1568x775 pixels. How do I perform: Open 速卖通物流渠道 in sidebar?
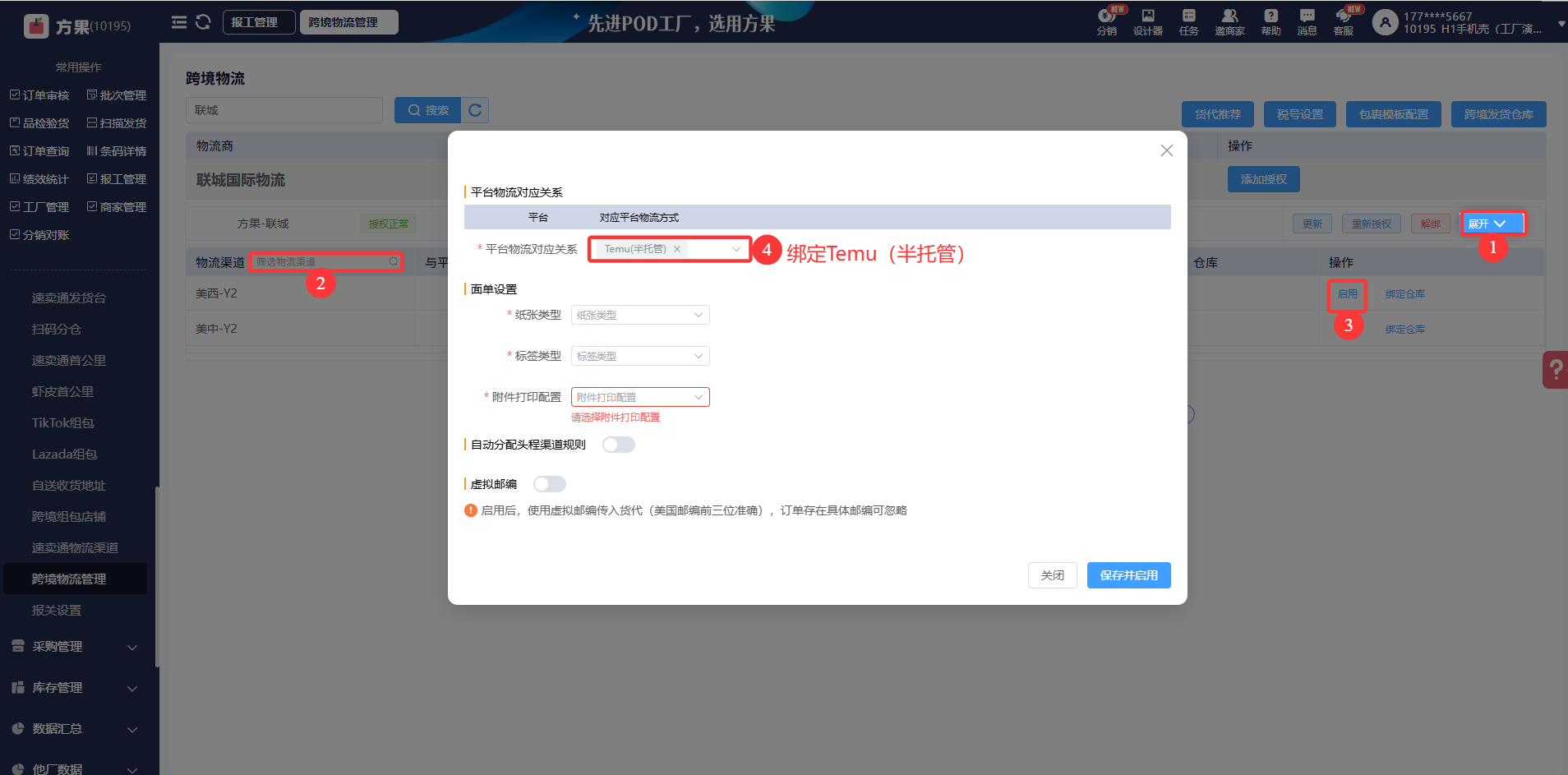[75, 548]
